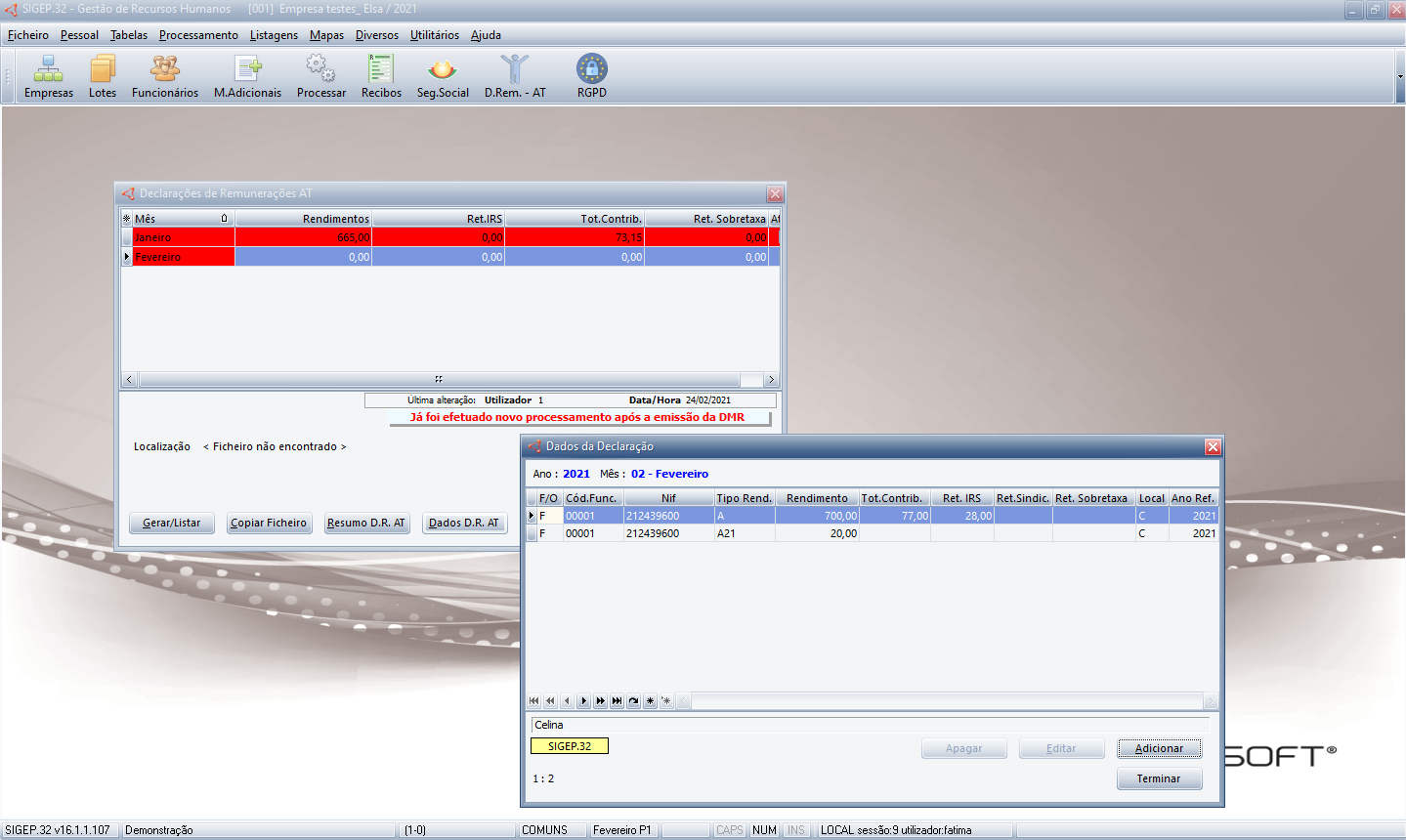Click Terminar to close the declaration data
The width and height of the screenshot is (1406, 840).
(1159, 778)
